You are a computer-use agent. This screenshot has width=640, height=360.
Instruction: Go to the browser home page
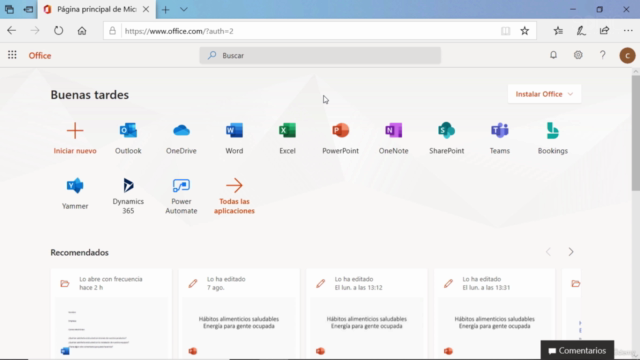pyautogui.click(x=82, y=31)
